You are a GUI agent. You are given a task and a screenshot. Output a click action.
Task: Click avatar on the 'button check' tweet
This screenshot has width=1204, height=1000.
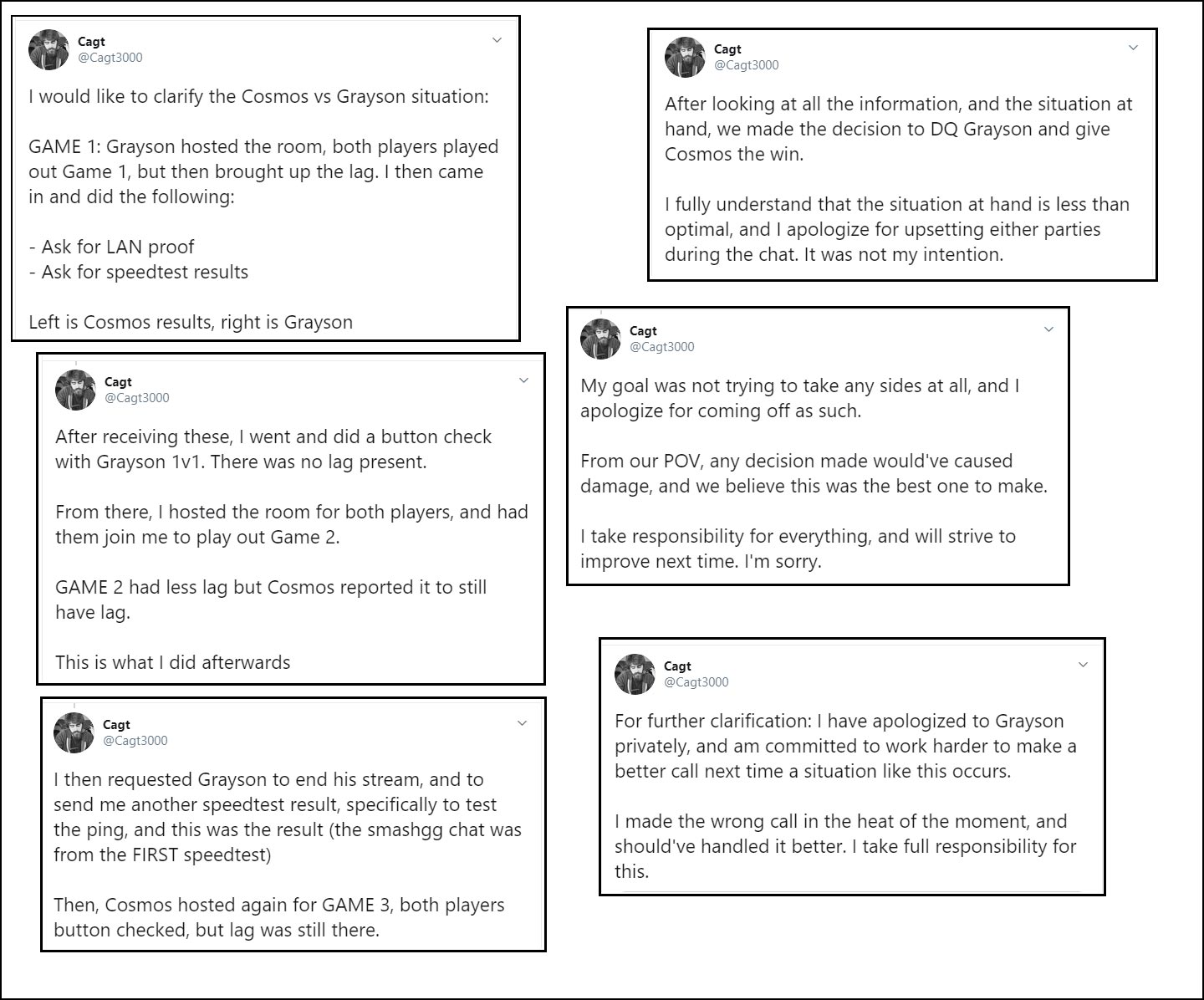pos(75,390)
